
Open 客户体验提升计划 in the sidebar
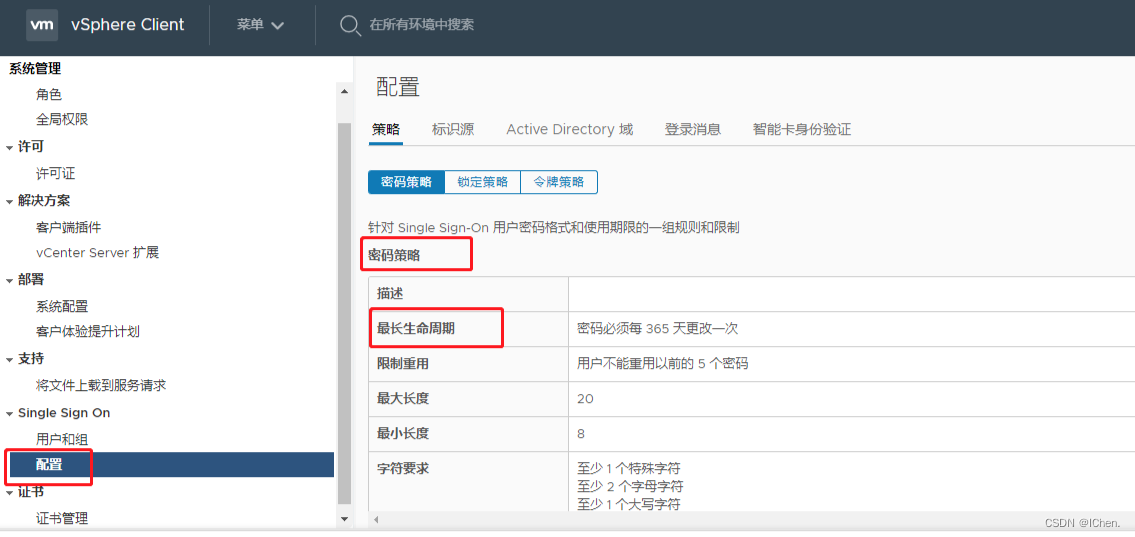pos(88,332)
